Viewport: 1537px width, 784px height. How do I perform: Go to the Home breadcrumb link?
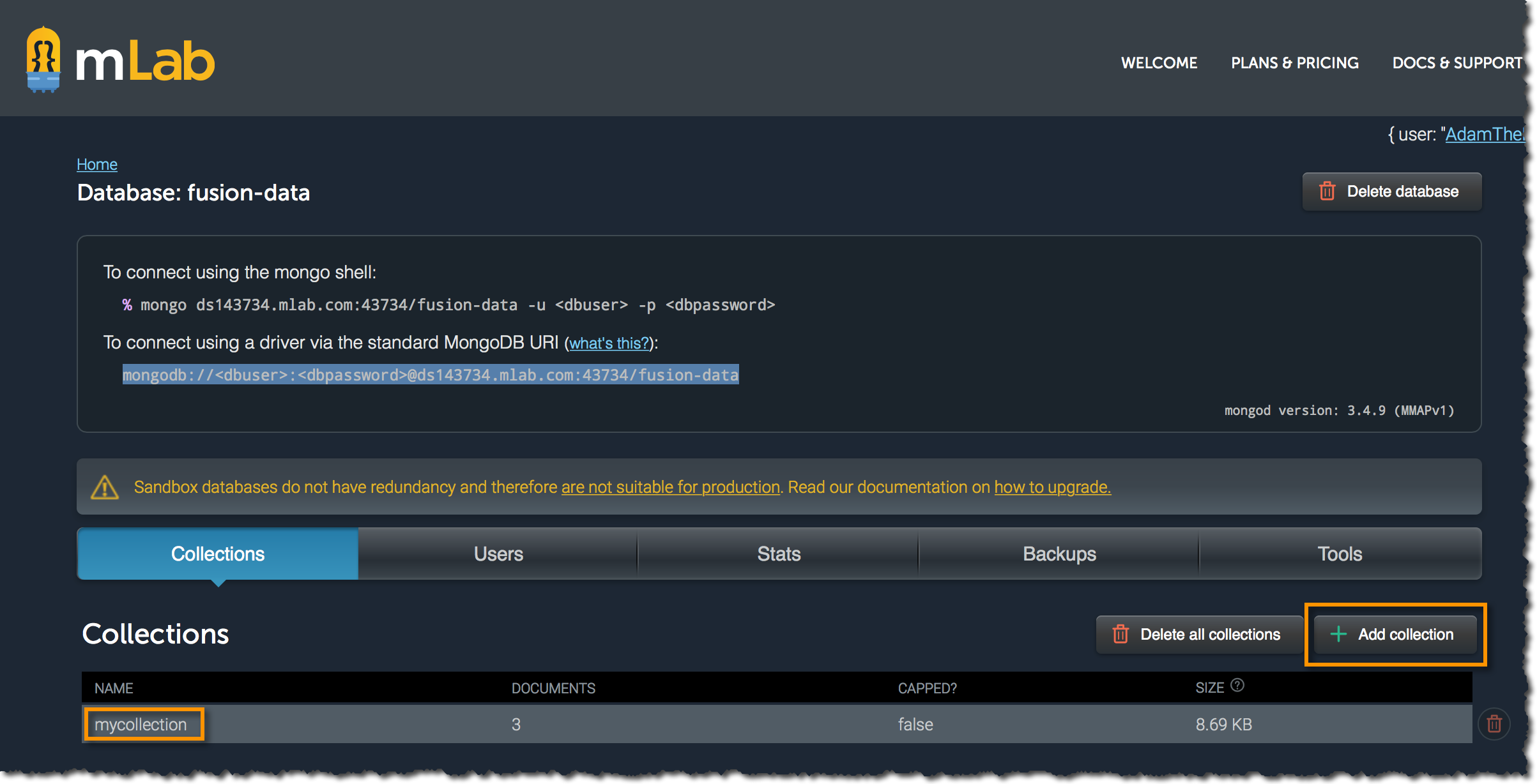click(x=97, y=164)
